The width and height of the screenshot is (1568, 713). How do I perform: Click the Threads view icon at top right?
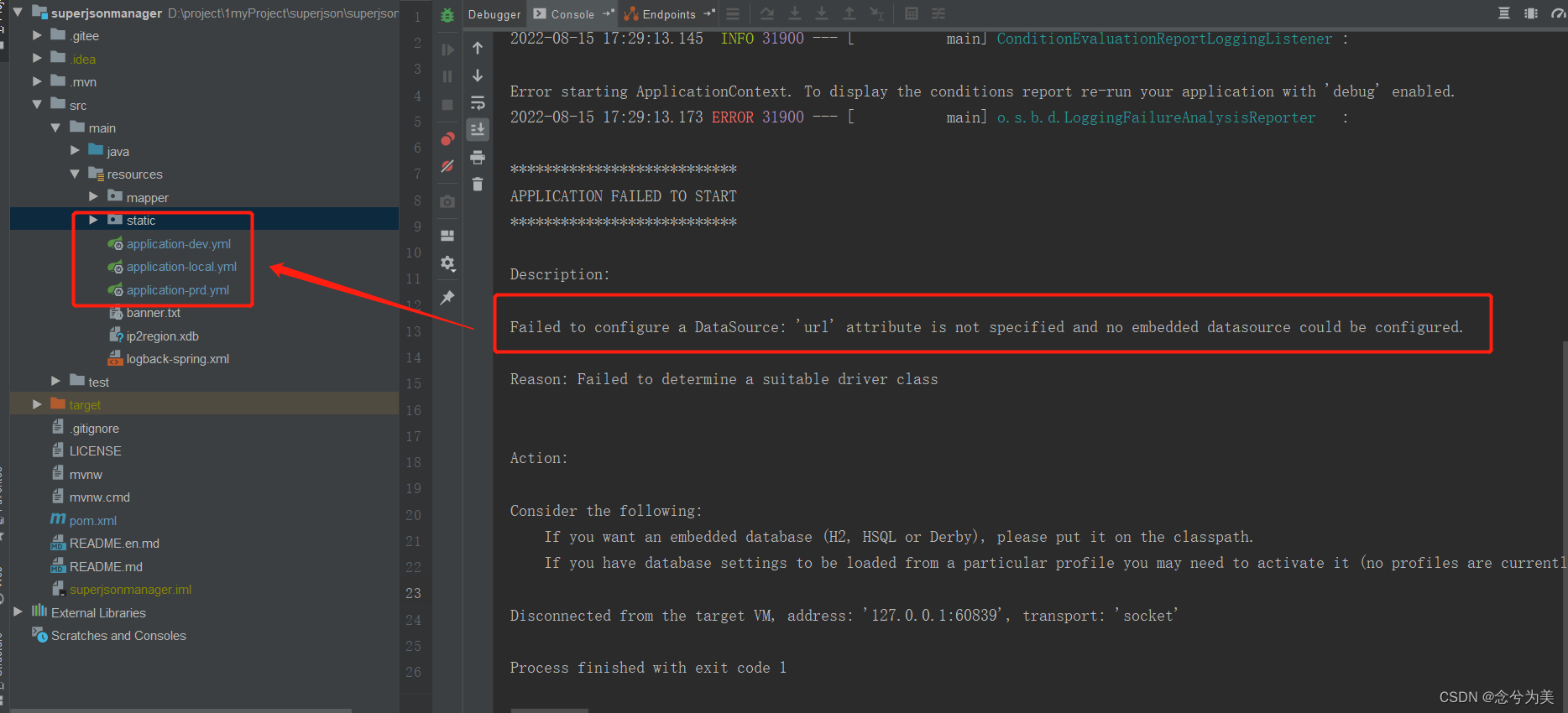pos(1504,13)
